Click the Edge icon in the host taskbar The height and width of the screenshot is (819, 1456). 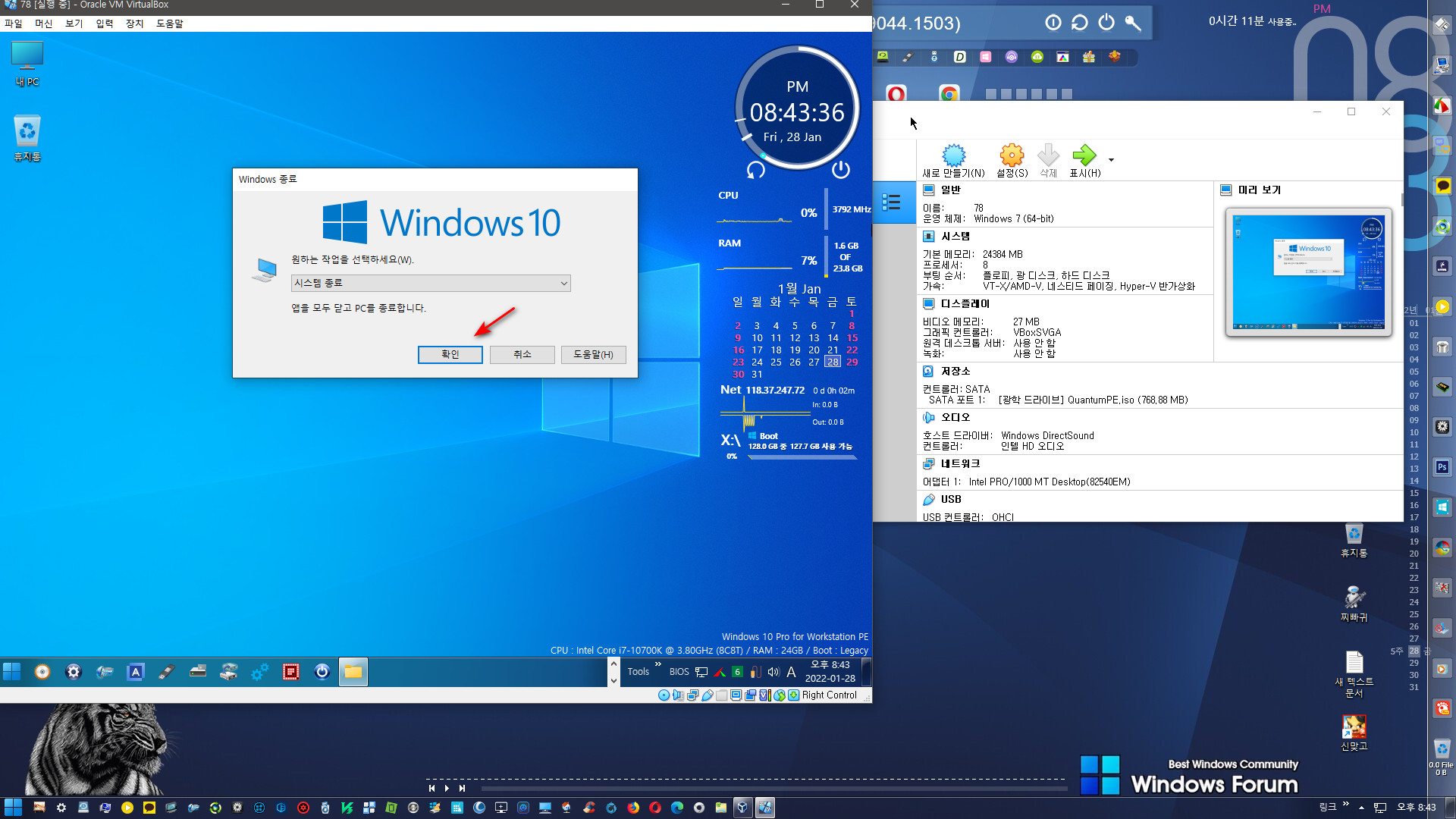[677, 808]
